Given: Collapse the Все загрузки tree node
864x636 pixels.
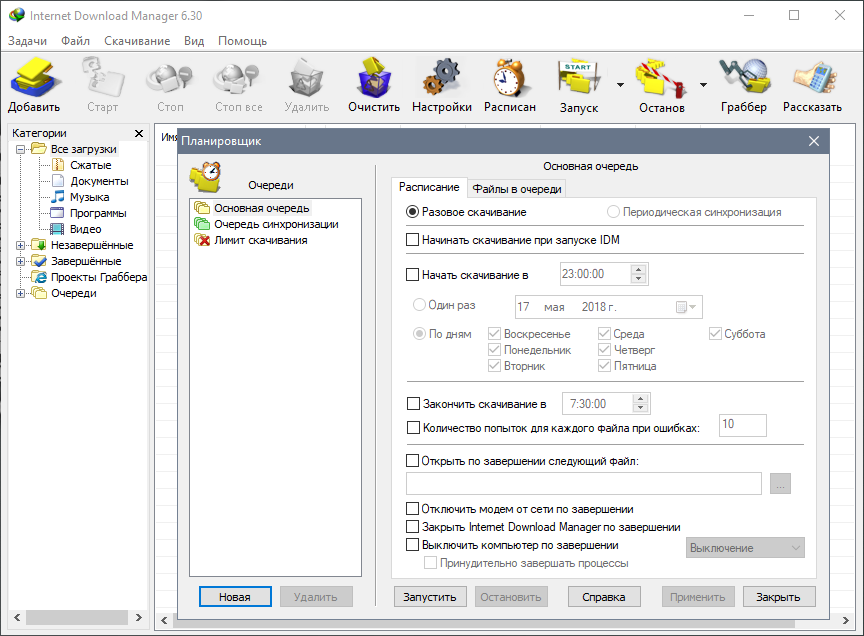Looking at the screenshot, I should (20, 149).
